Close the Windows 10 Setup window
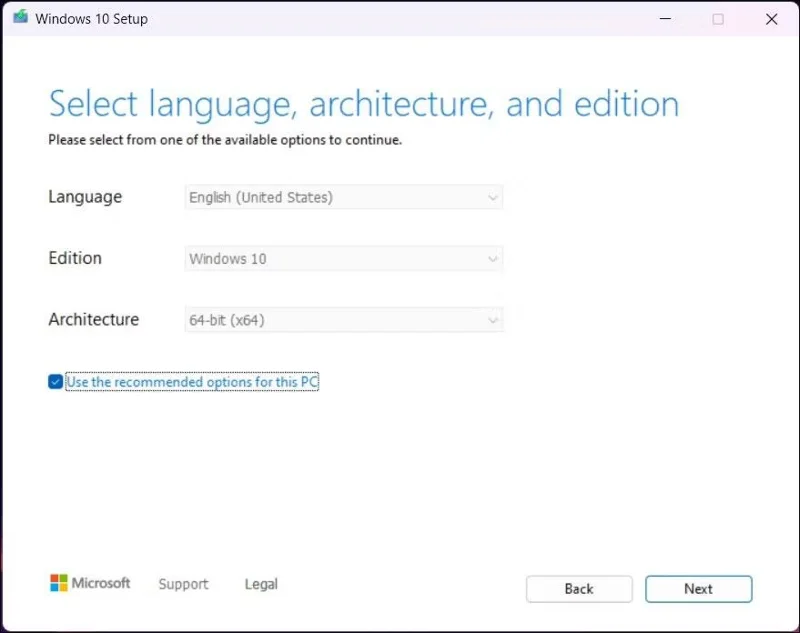 point(771,19)
